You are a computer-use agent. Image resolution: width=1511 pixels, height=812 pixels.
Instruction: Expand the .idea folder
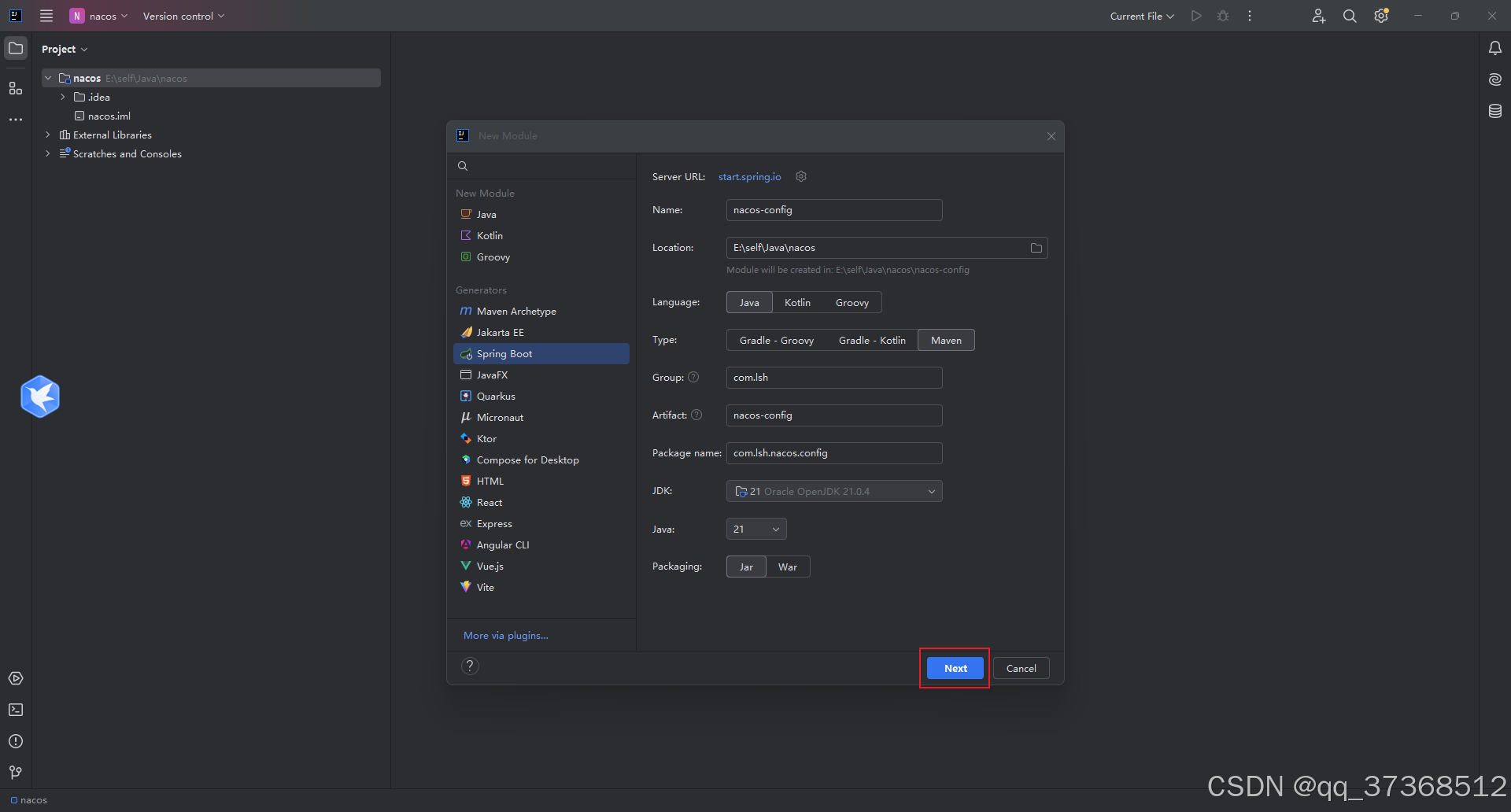click(63, 97)
